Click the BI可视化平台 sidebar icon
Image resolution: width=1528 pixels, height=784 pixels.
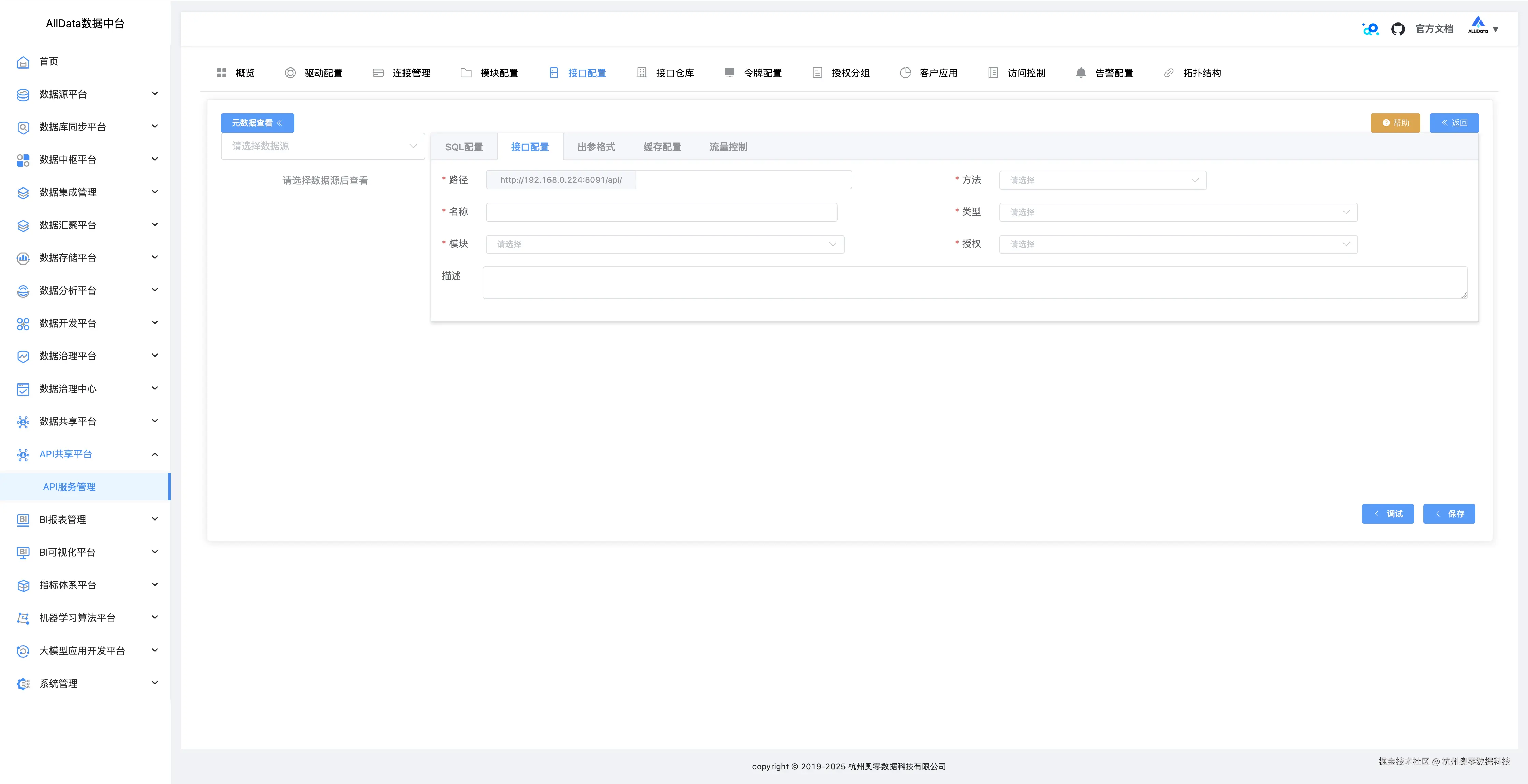click(x=23, y=553)
